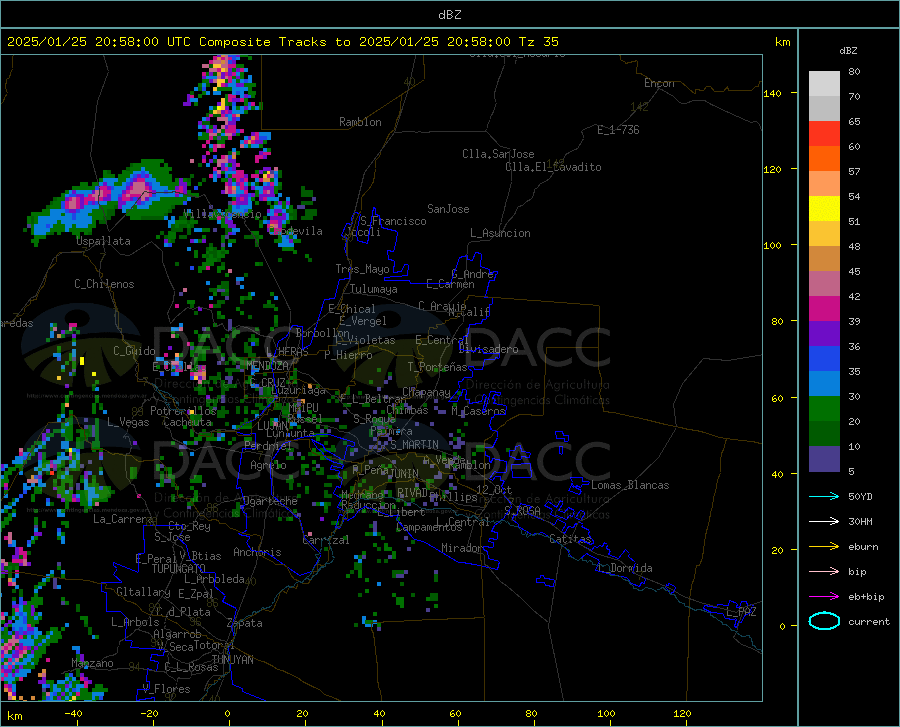Click the Zapata label

(245, 623)
